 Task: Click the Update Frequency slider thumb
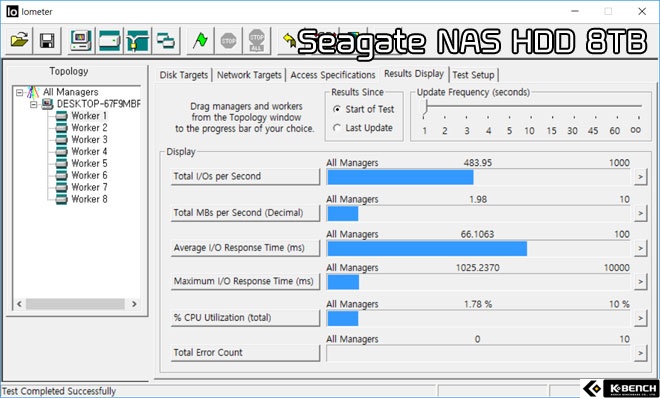pyautogui.click(x=425, y=107)
